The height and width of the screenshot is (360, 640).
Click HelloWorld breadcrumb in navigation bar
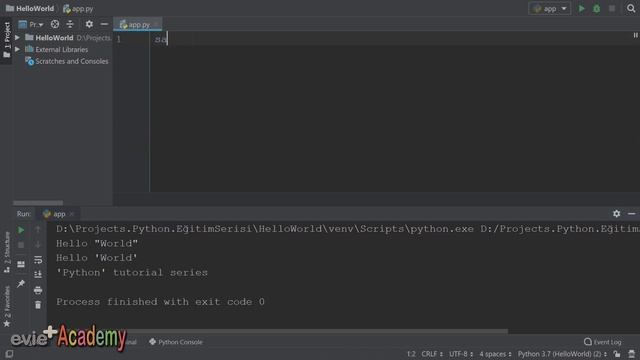(x=30, y=8)
